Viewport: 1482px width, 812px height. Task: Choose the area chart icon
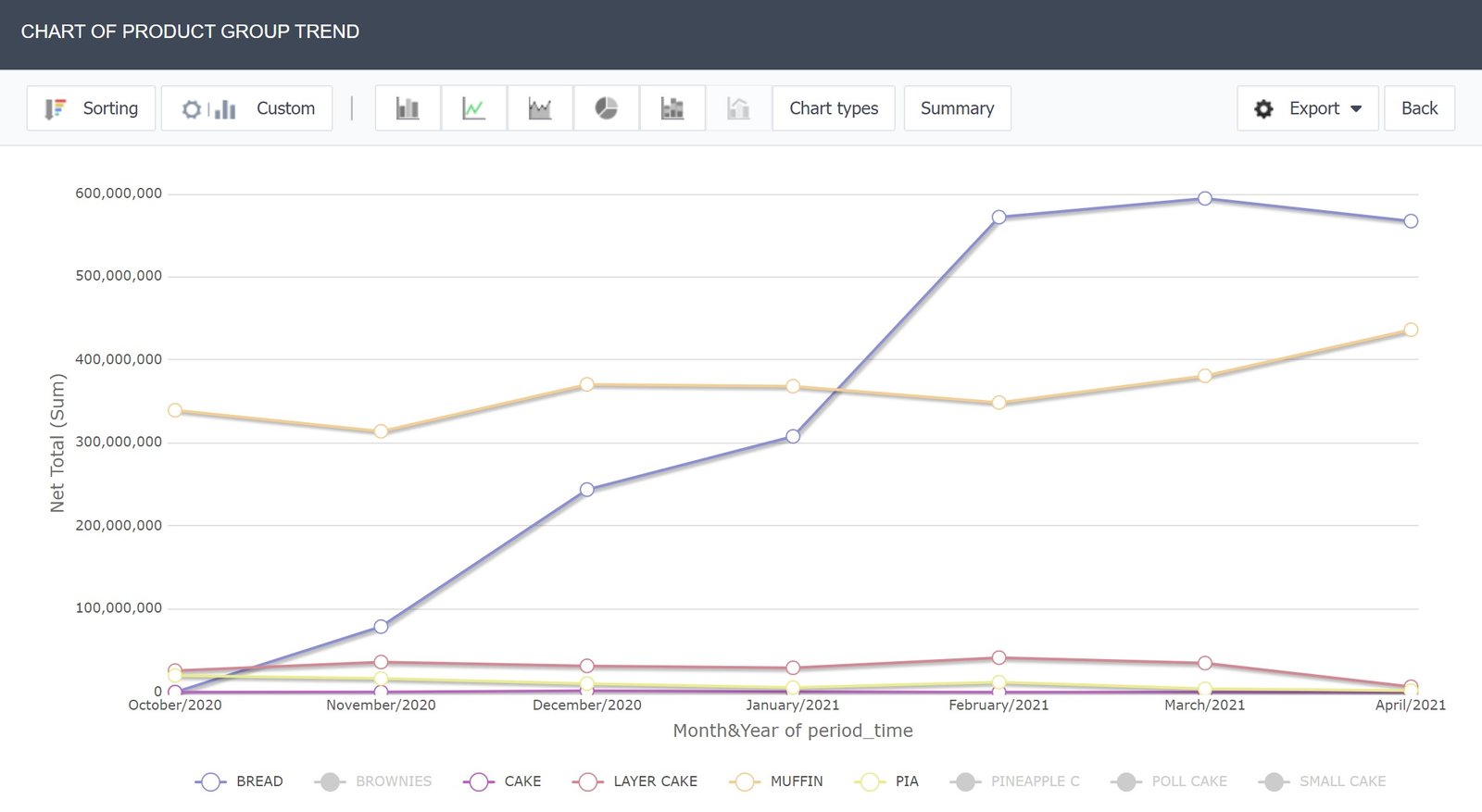coord(540,108)
